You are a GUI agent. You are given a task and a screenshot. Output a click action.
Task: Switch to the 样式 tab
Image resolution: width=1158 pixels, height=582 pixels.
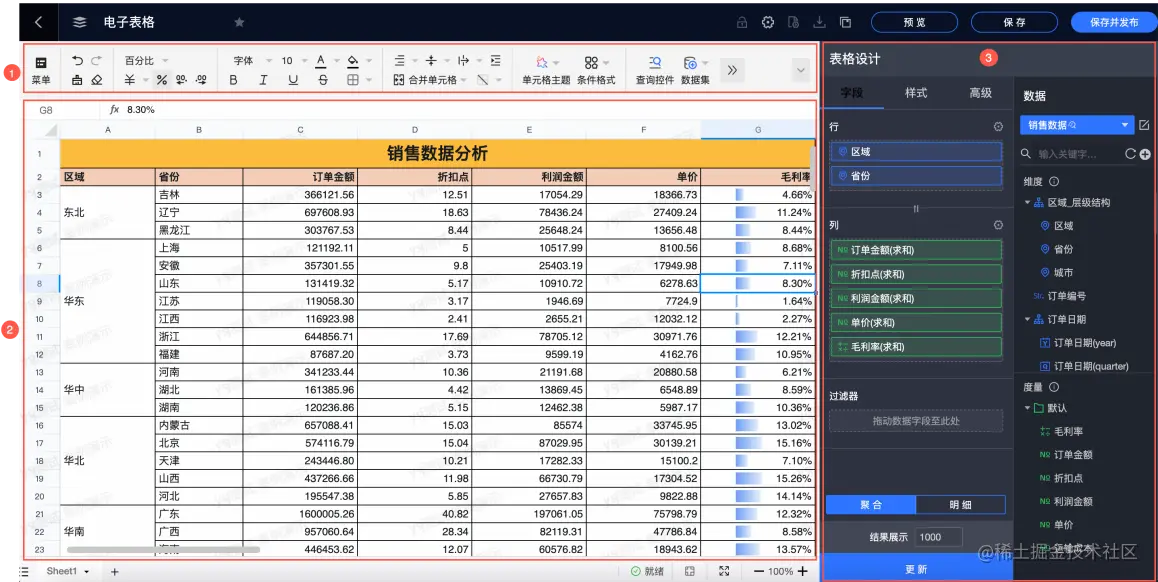[x=916, y=93]
